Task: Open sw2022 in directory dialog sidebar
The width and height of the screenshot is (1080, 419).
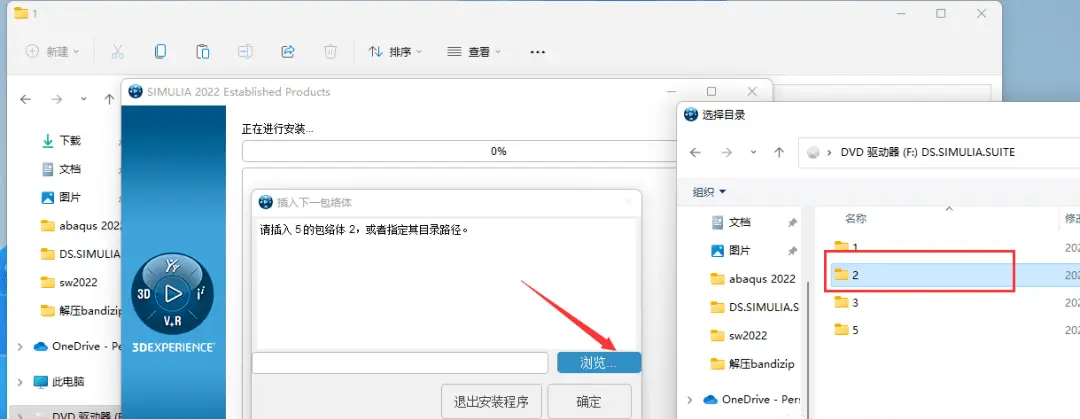Action: 738,336
